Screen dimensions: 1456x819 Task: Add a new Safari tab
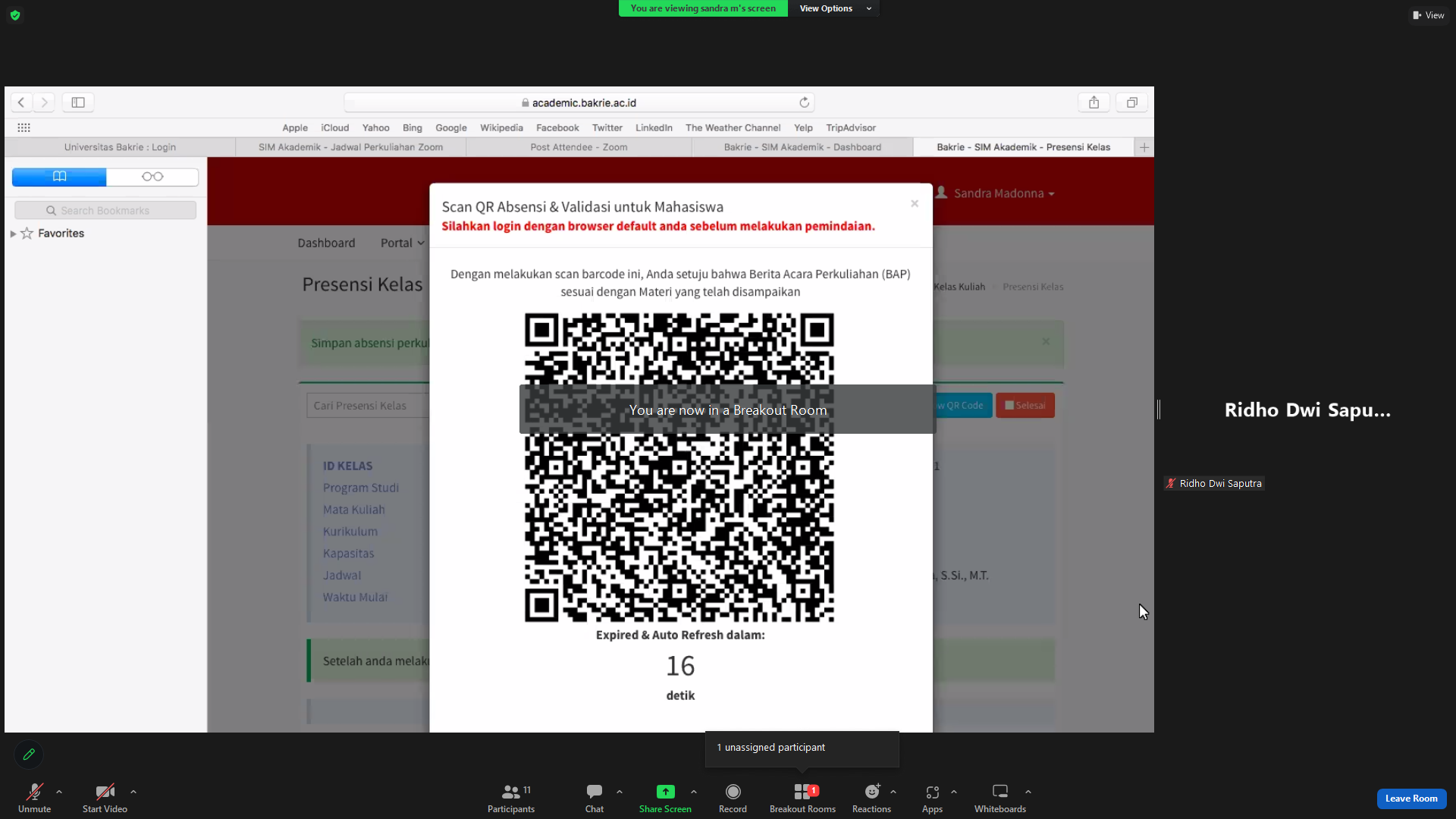(1144, 147)
